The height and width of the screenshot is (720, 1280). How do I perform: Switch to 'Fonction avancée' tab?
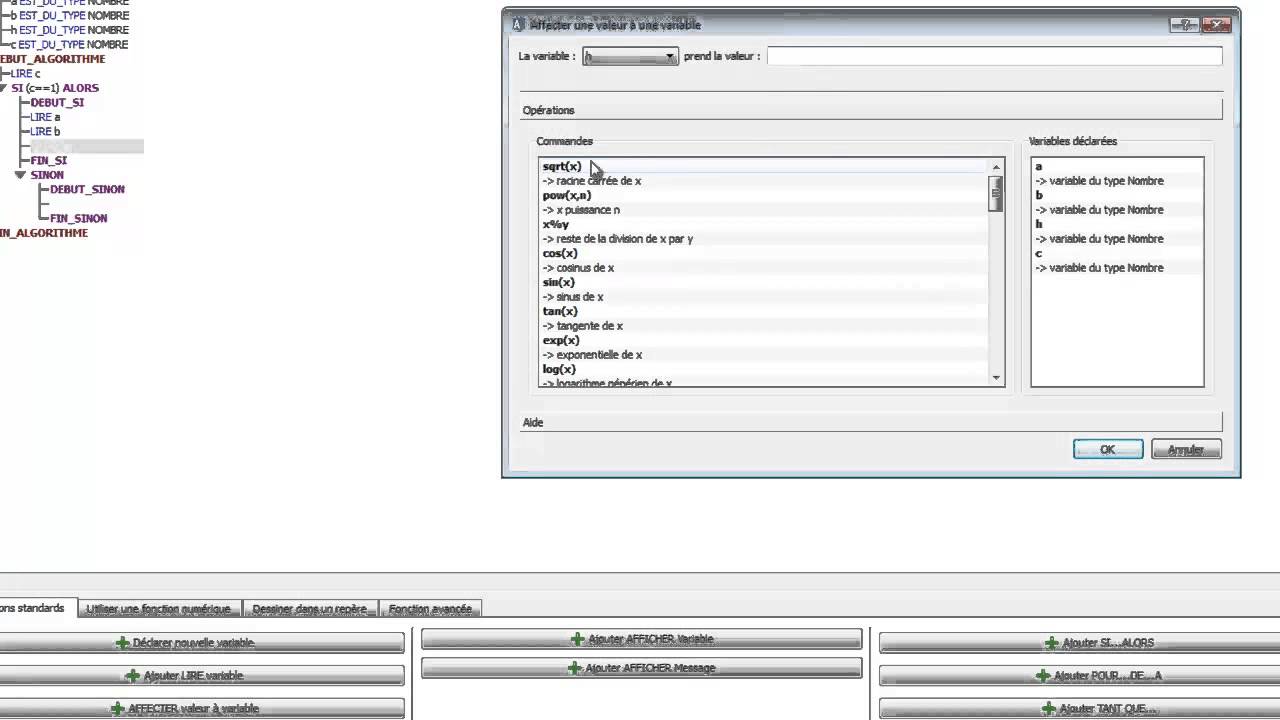click(x=431, y=608)
